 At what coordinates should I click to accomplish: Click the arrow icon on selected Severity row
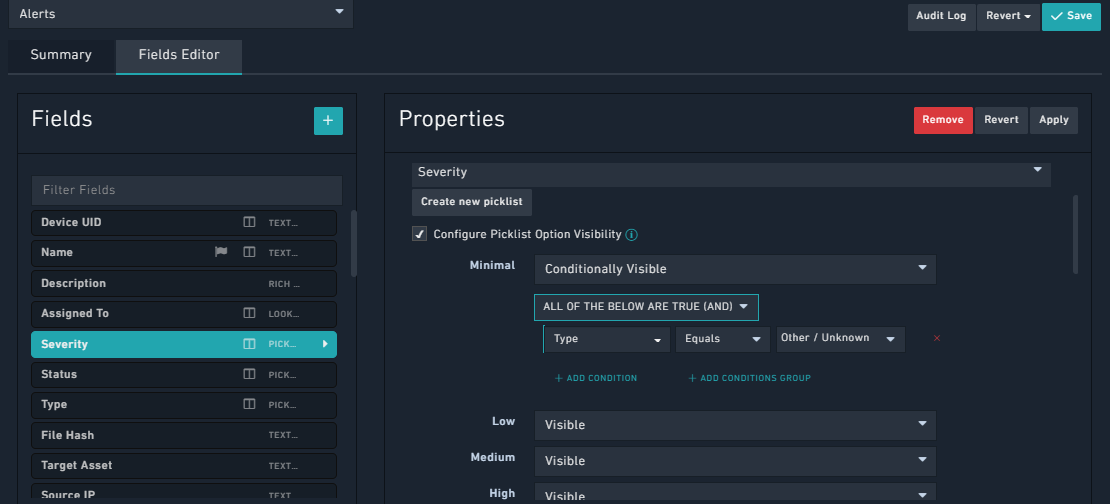(x=326, y=344)
